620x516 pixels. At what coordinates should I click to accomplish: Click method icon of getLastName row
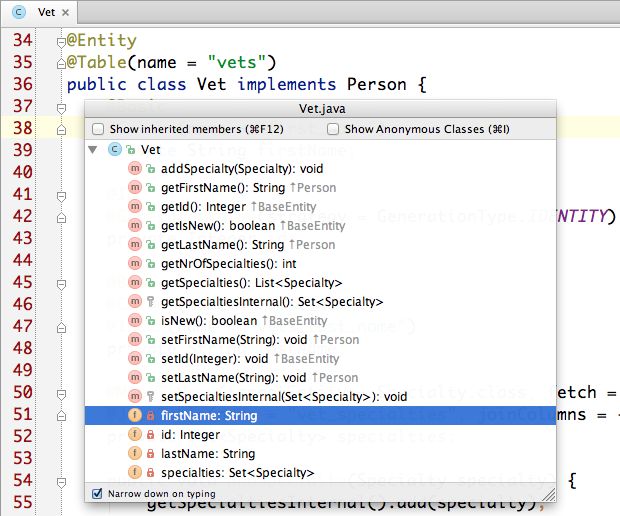click(135, 244)
